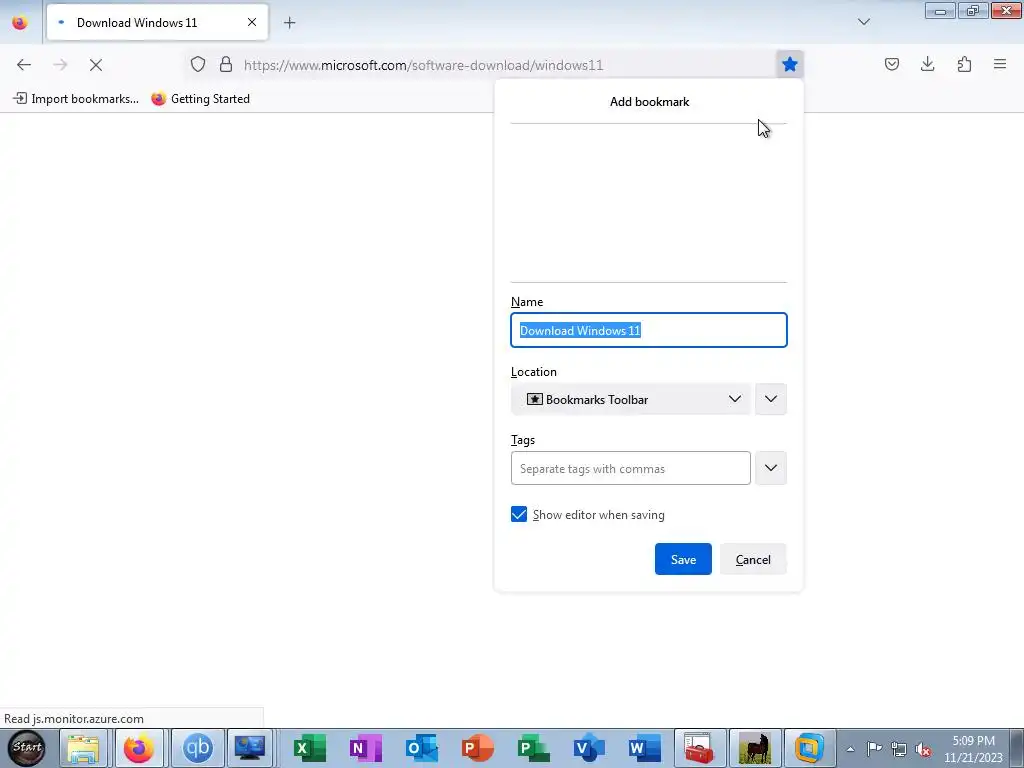
Task: Launch Visio from taskbar
Action: point(588,748)
